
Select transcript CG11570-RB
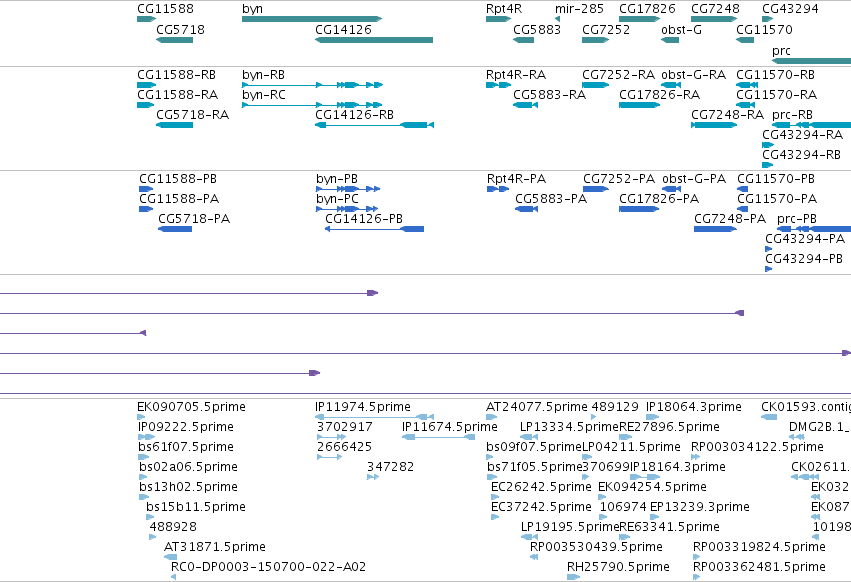coord(776,75)
